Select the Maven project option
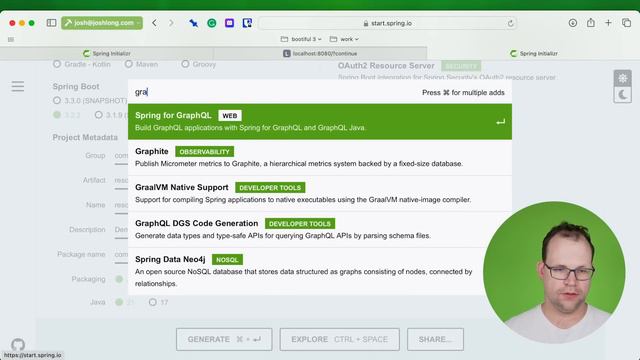This screenshot has height=360, width=640. pyautogui.click(x=142, y=64)
